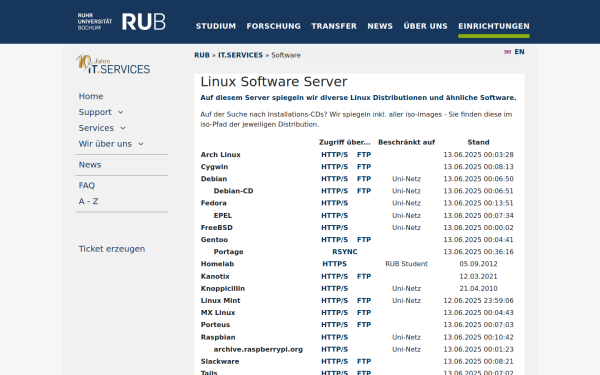
Task: Open Slackware FTP mirror
Action: 364,361
